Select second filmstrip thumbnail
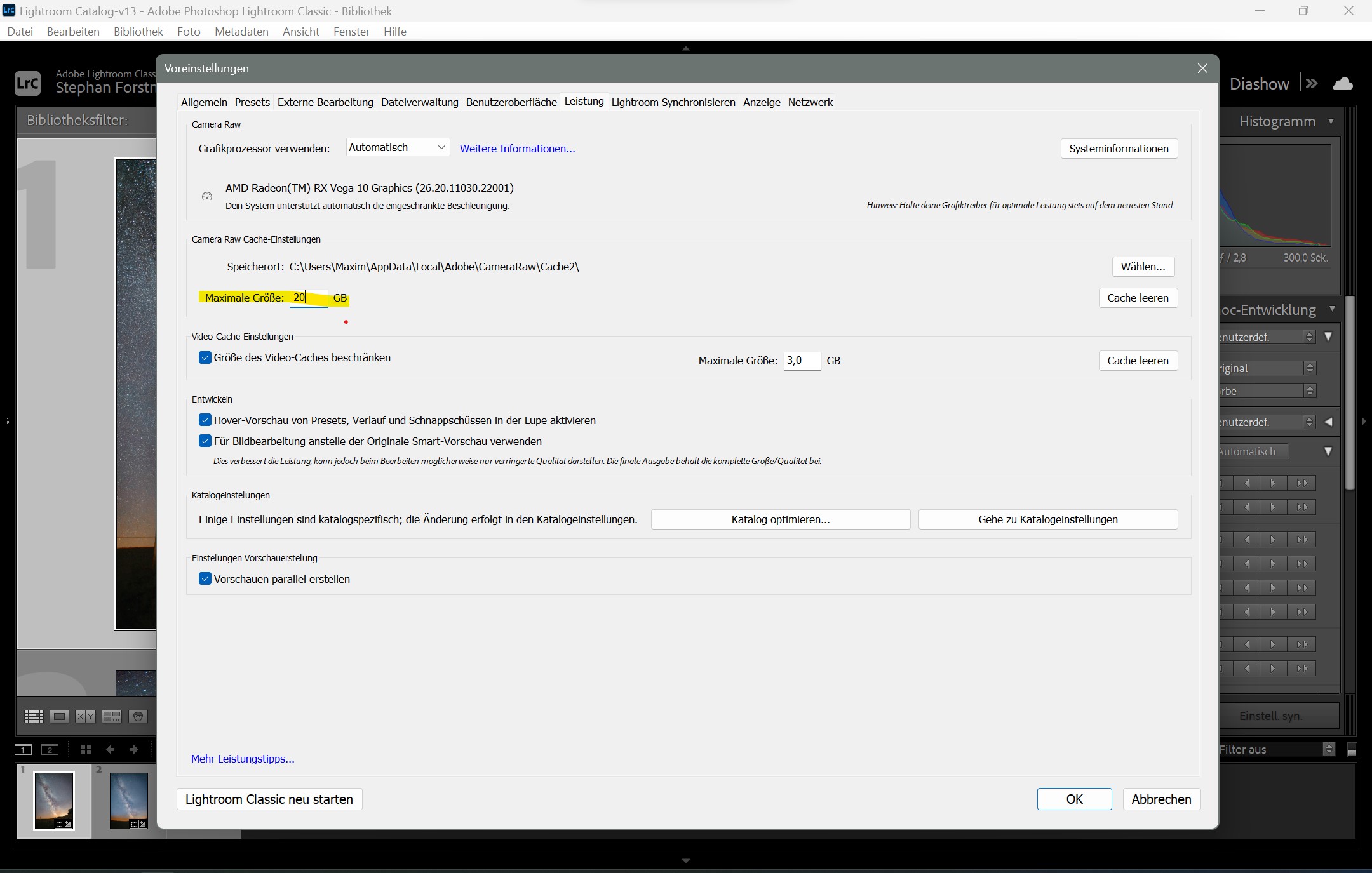This screenshot has height=873, width=1372. tap(129, 800)
